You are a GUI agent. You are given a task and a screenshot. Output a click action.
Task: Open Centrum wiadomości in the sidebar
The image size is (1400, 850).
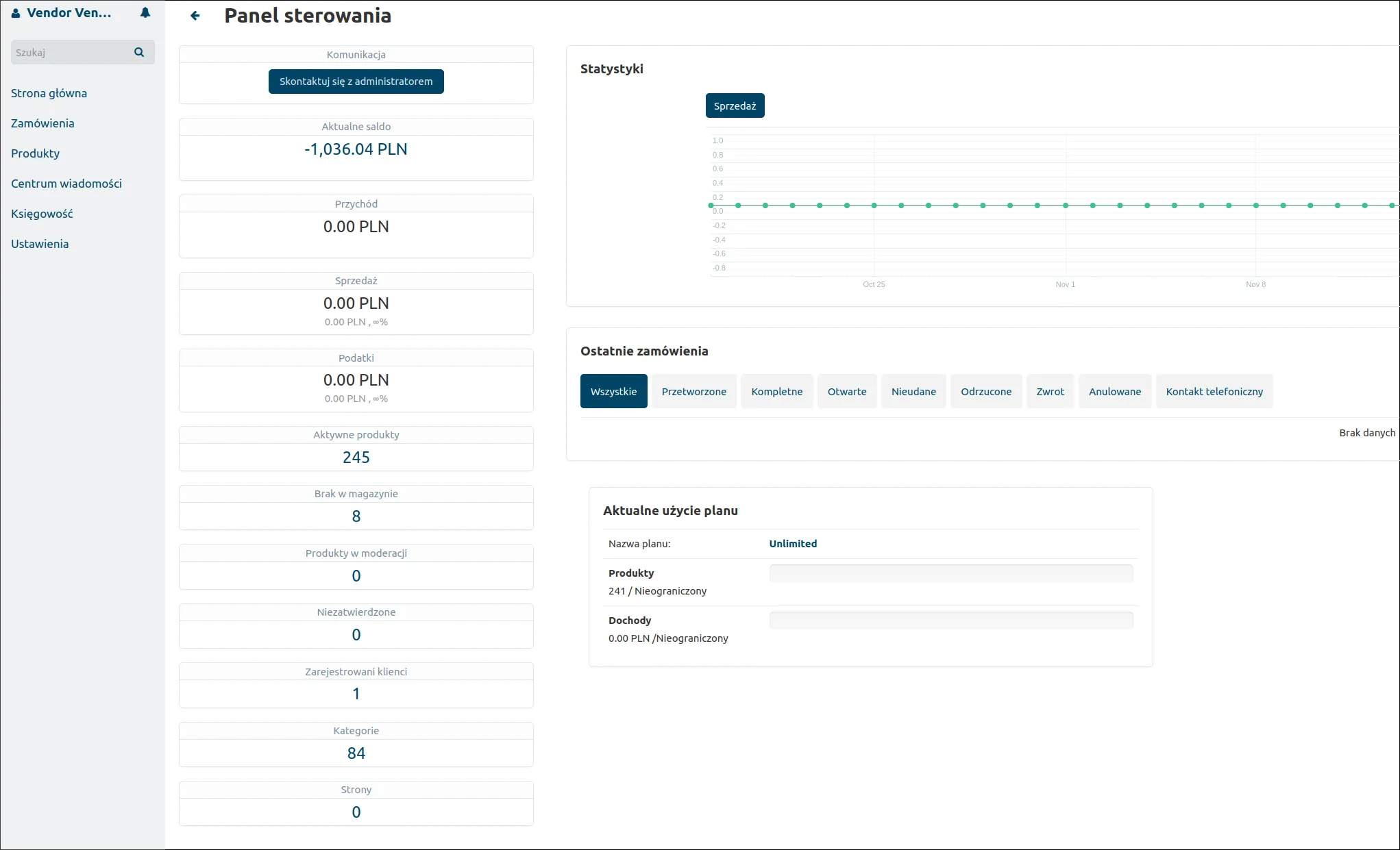tap(66, 184)
